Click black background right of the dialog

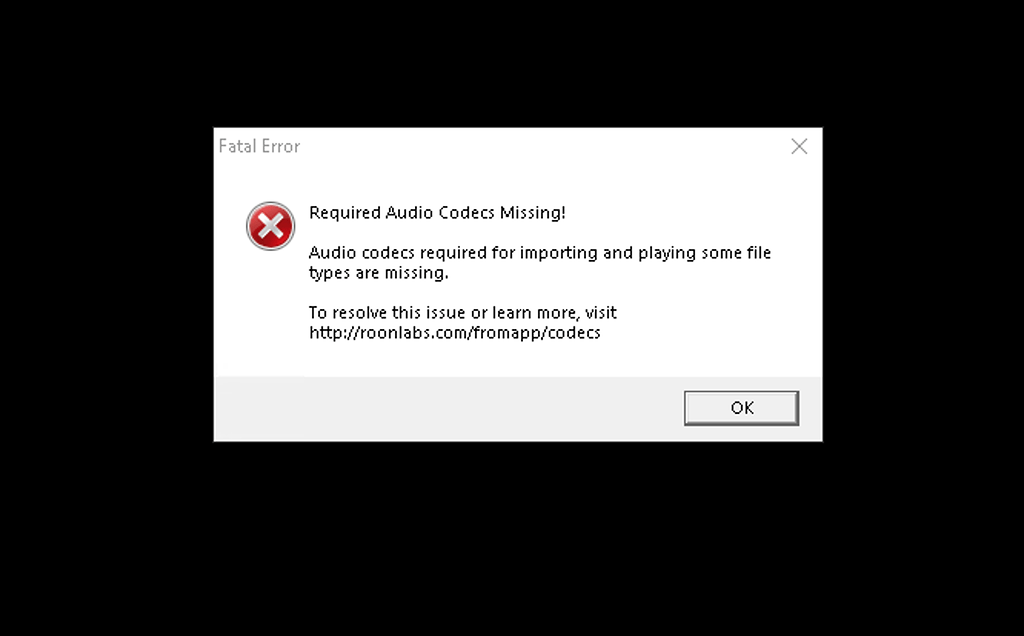point(923,285)
